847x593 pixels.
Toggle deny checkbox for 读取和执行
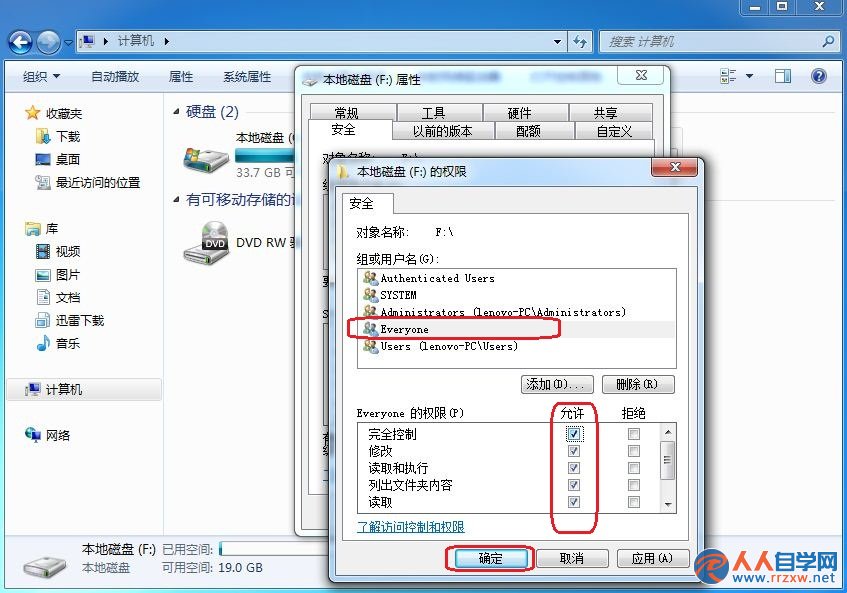634,468
